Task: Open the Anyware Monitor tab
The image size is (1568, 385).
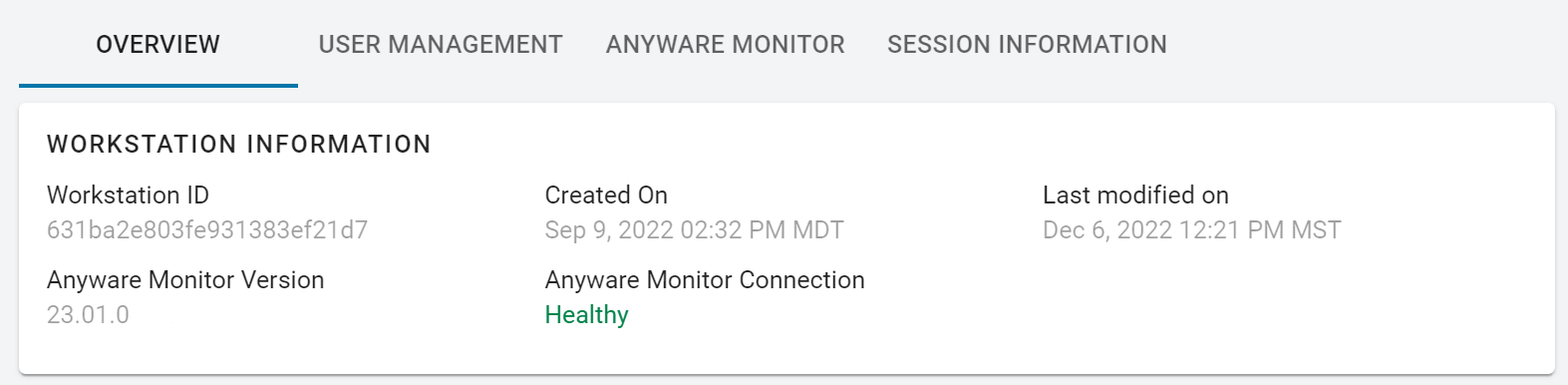Action: tap(725, 44)
